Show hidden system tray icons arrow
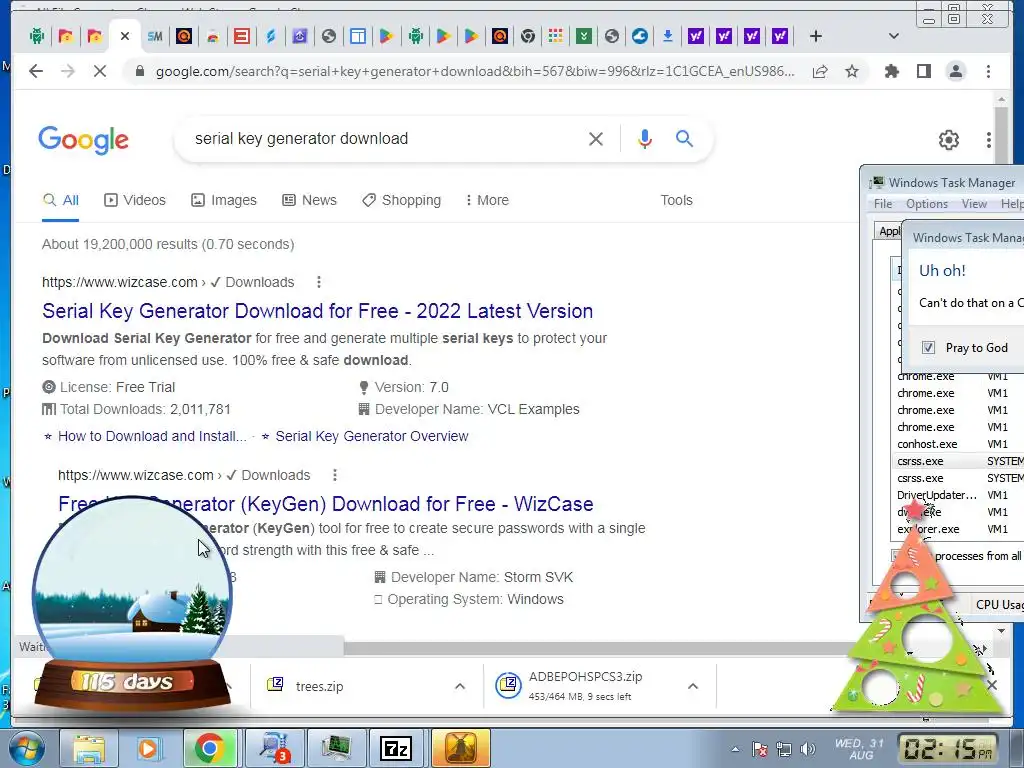1024x768 pixels. [735, 750]
